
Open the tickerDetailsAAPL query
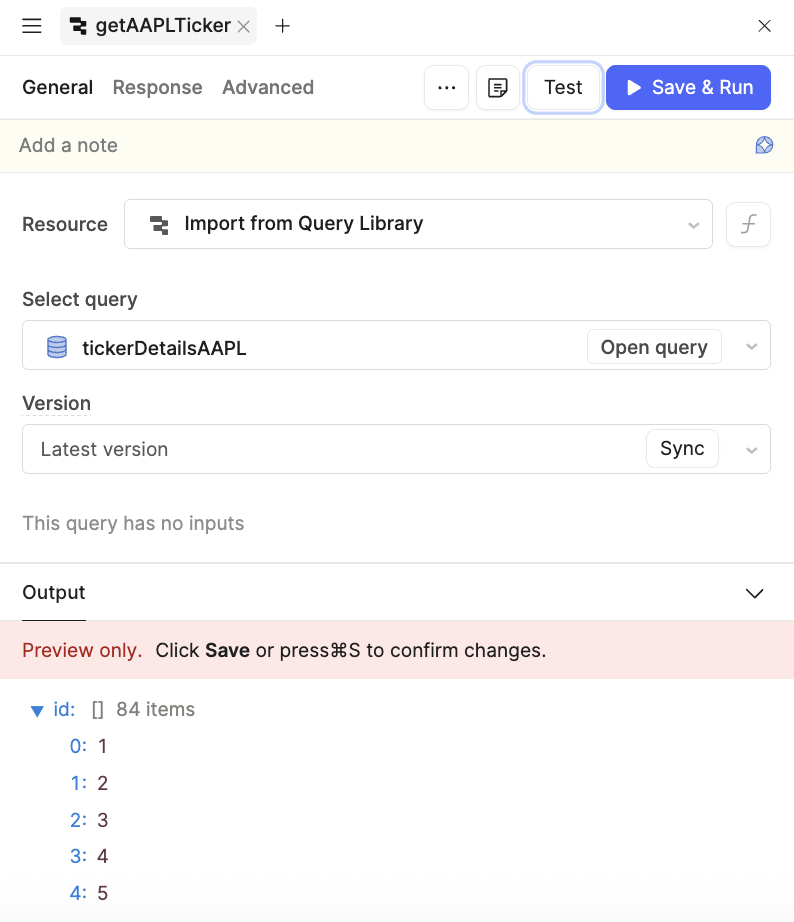pyautogui.click(x=654, y=346)
